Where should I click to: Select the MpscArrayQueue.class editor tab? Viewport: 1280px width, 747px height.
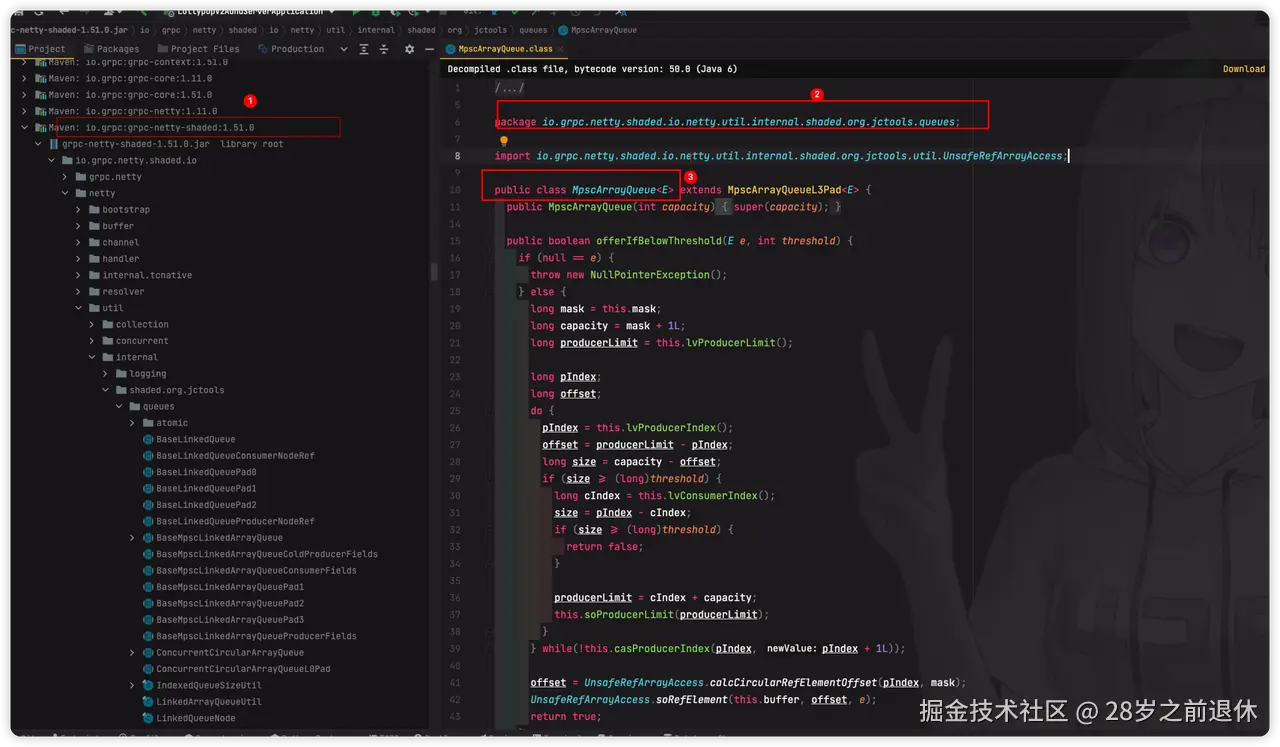click(505, 49)
